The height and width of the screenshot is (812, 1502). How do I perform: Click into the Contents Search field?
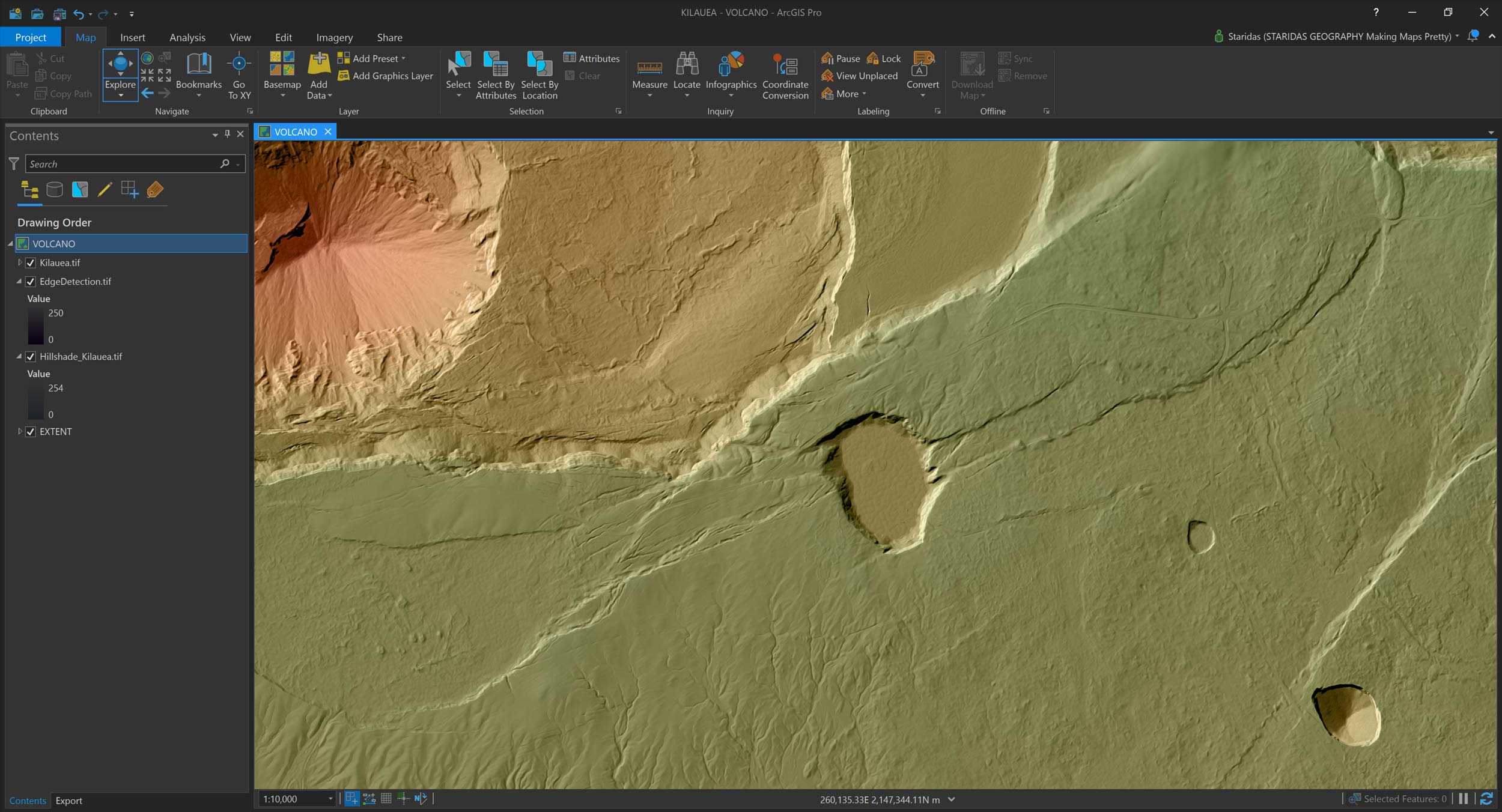(x=123, y=164)
